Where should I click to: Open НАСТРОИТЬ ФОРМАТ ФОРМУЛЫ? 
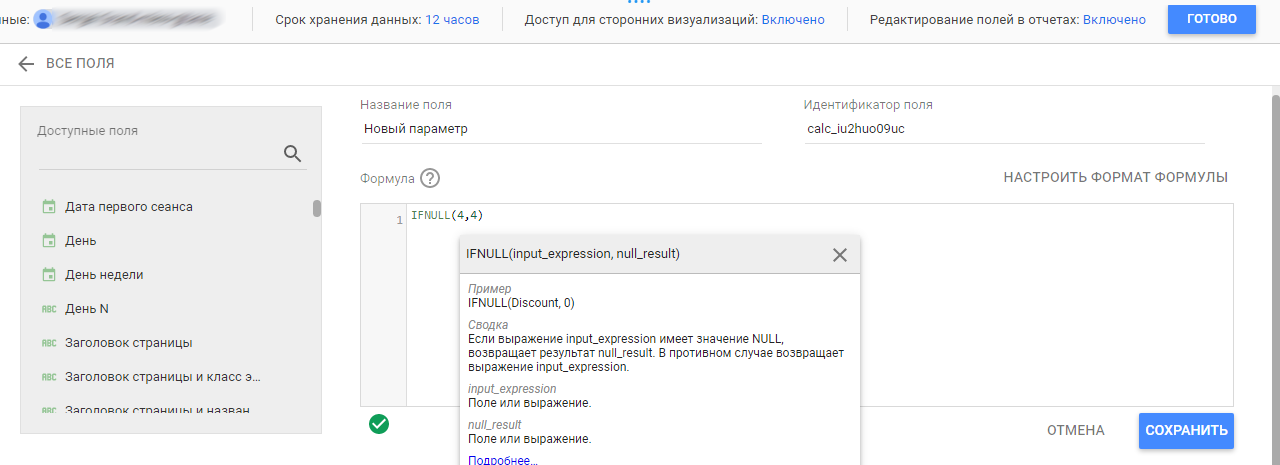click(x=1115, y=178)
